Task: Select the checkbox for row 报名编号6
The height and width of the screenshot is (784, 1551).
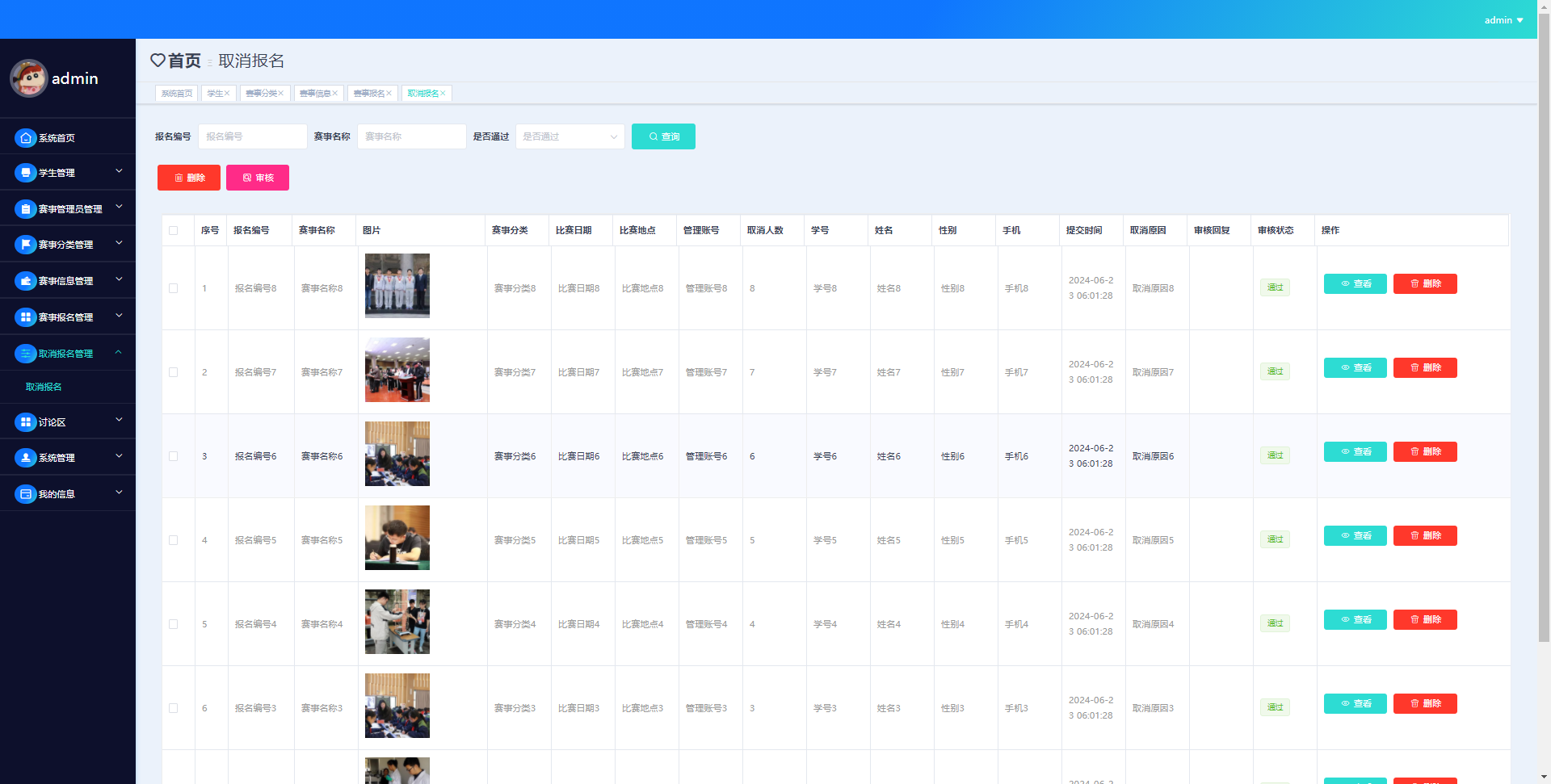Action: click(x=174, y=456)
